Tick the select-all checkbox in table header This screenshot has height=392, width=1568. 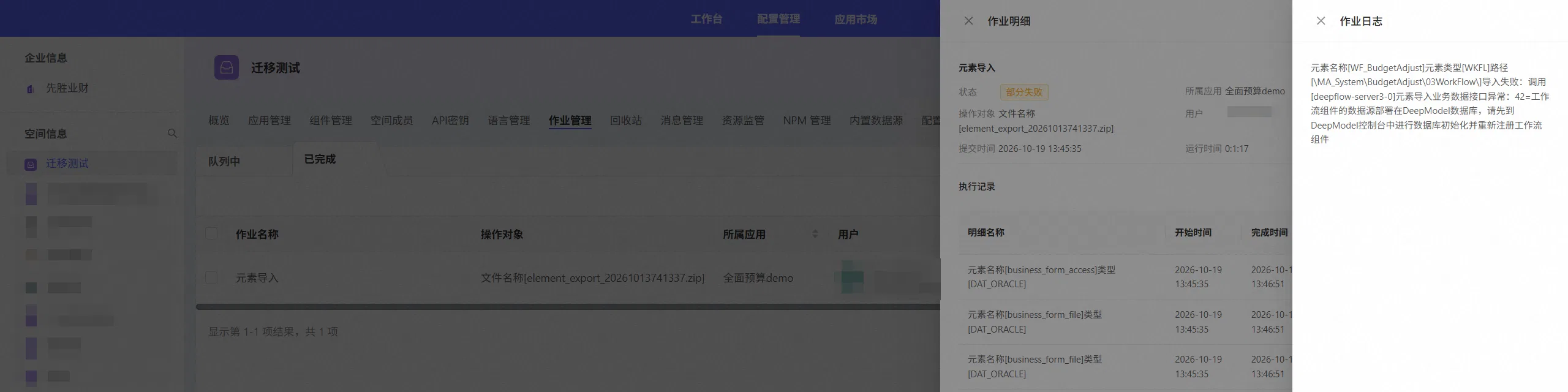pos(211,233)
